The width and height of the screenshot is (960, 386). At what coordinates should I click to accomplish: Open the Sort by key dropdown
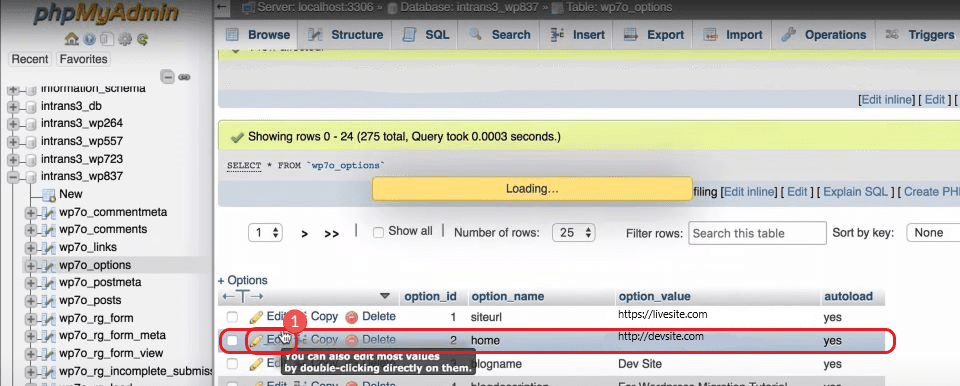pyautogui.click(x=932, y=233)
